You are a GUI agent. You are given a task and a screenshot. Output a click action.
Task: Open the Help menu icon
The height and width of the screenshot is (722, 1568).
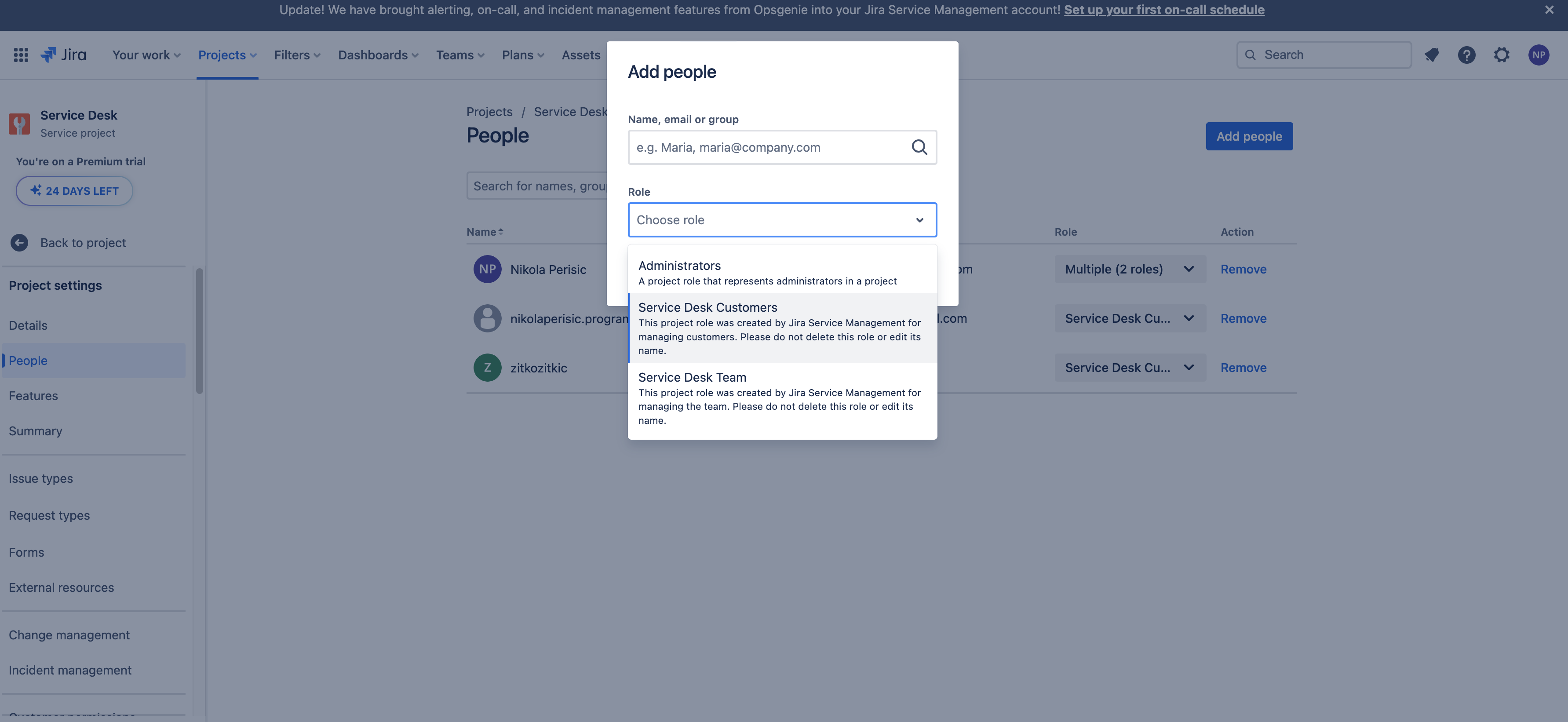point(1467,54)
